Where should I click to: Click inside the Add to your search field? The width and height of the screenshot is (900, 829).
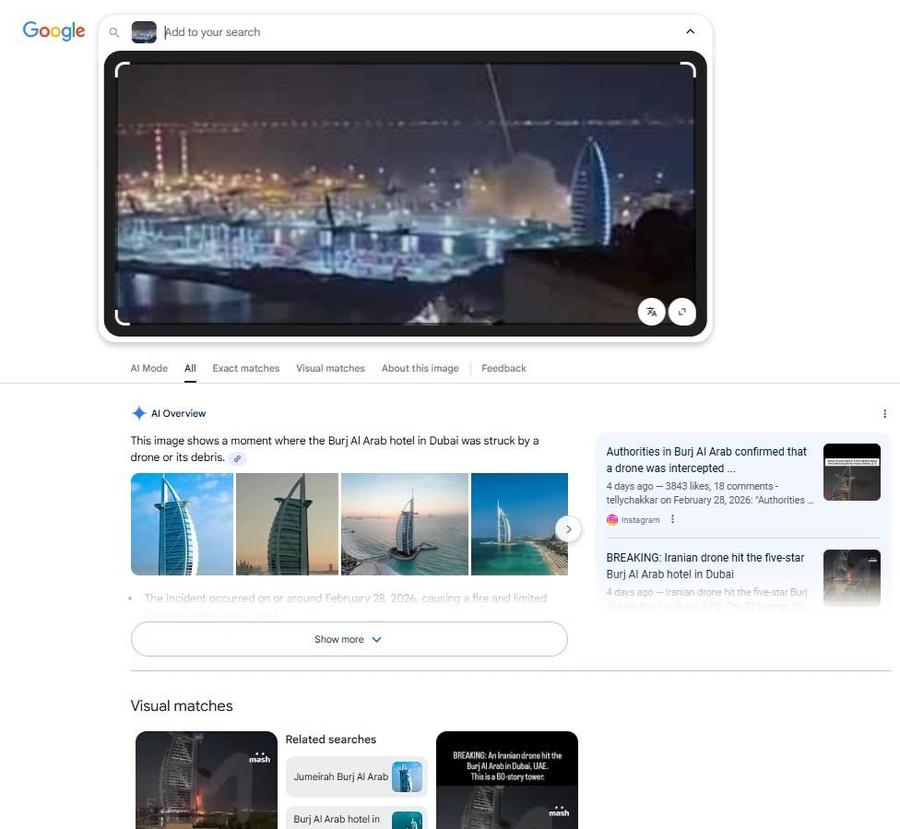coord(300,30)
